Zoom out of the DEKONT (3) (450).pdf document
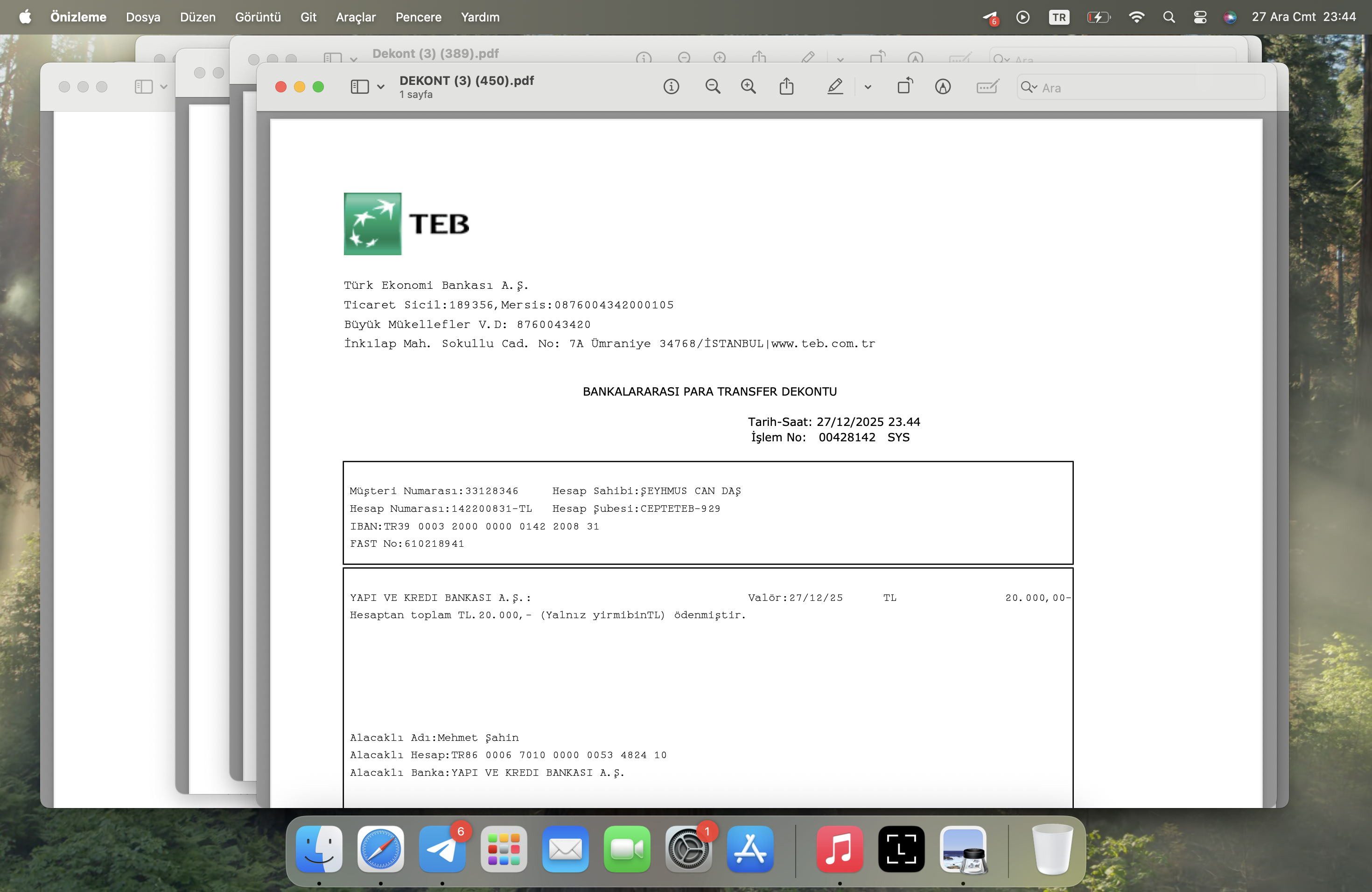The height and width of the screenshot is (892, 1372). pyautogui.click(x=713, y=87)
